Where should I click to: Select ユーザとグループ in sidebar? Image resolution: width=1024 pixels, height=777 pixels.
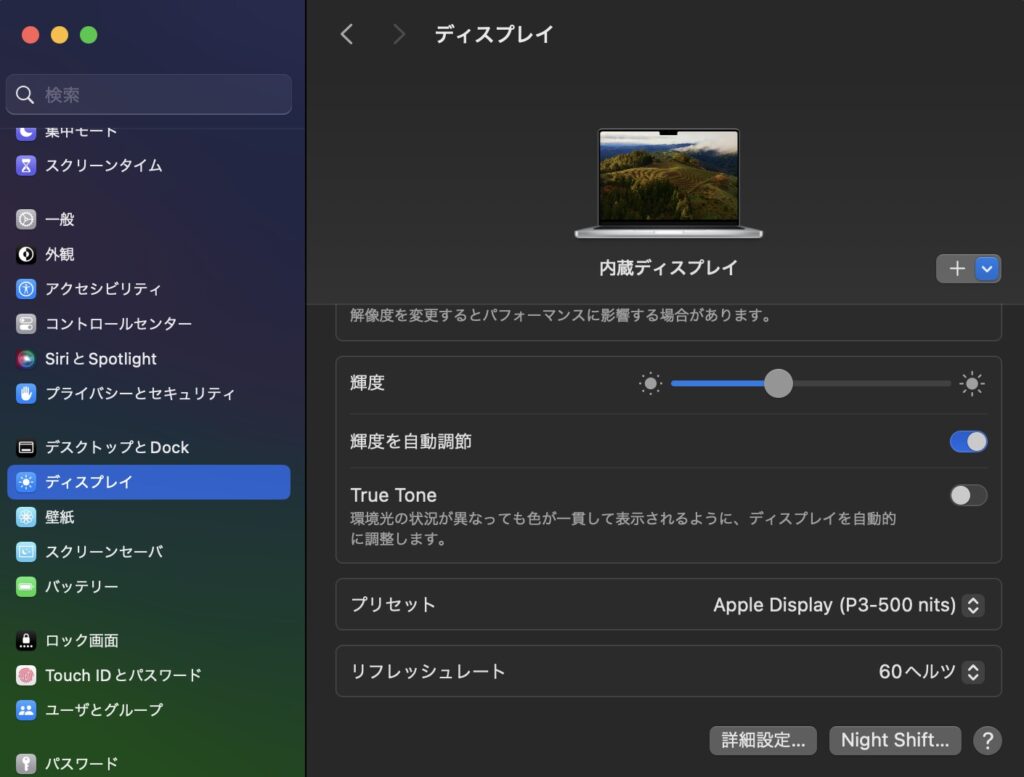coord(103,710)
